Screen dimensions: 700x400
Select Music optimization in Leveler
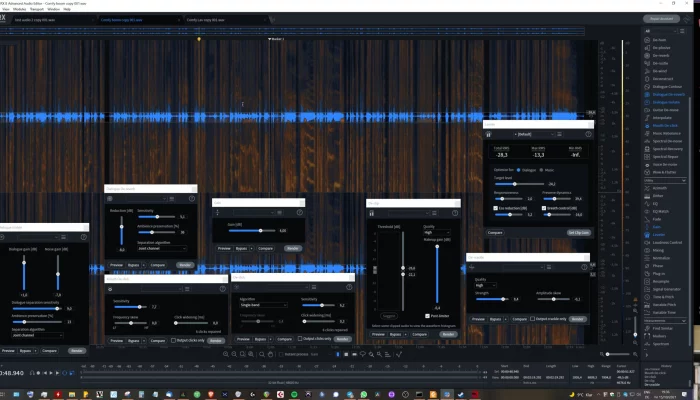(x=542, y=170)
